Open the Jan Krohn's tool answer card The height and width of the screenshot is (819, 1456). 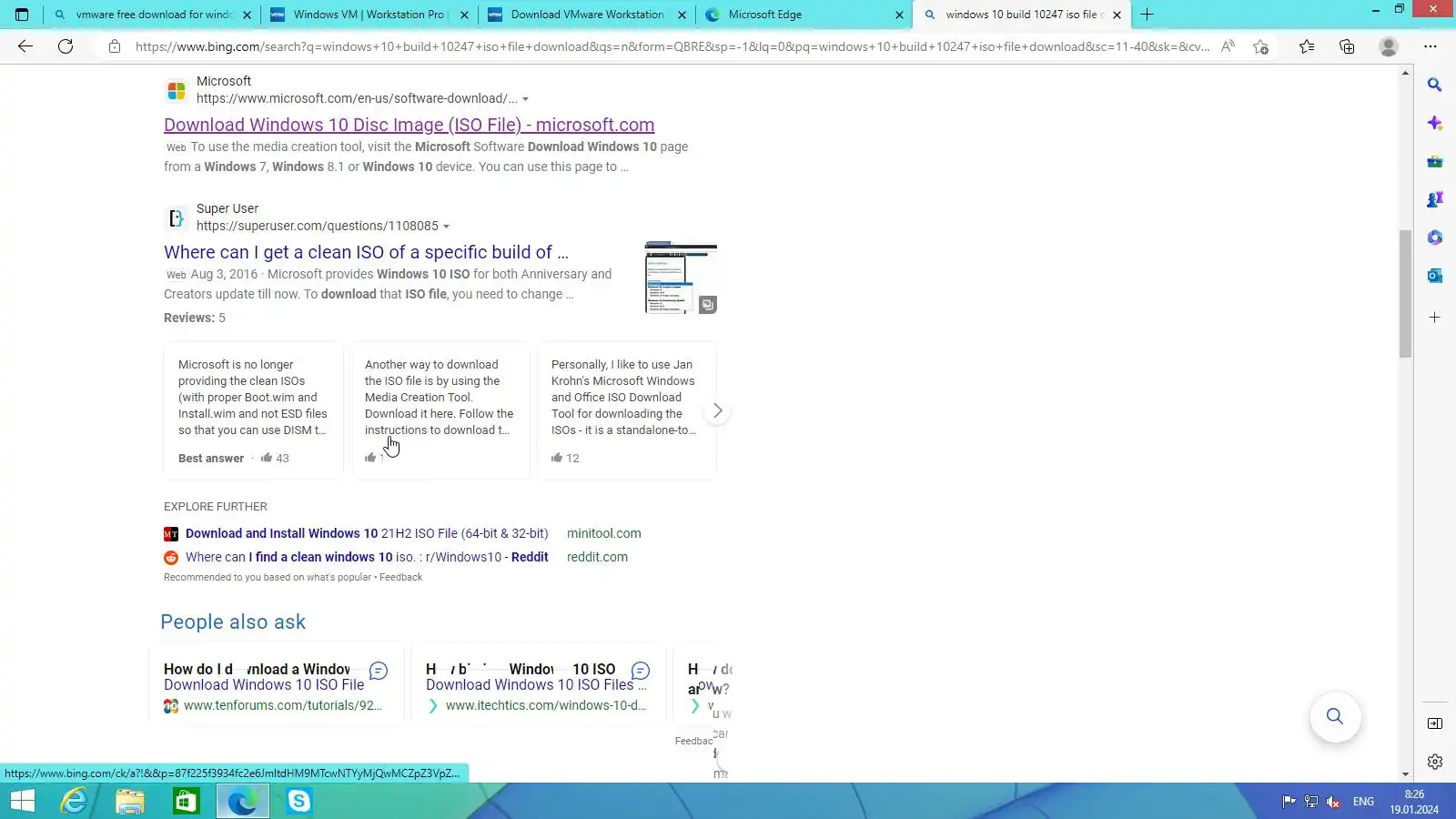pos(627,410)
